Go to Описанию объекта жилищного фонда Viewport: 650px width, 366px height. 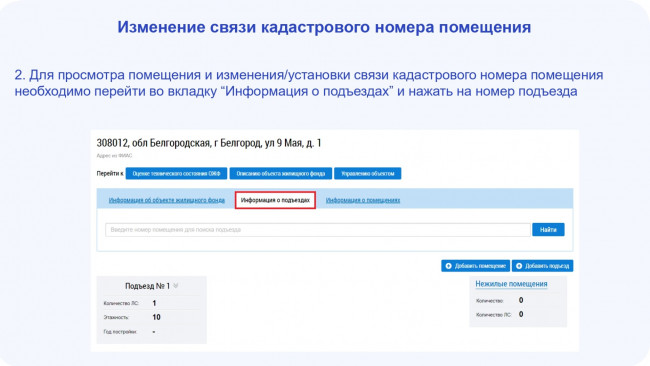coord(281,174)
